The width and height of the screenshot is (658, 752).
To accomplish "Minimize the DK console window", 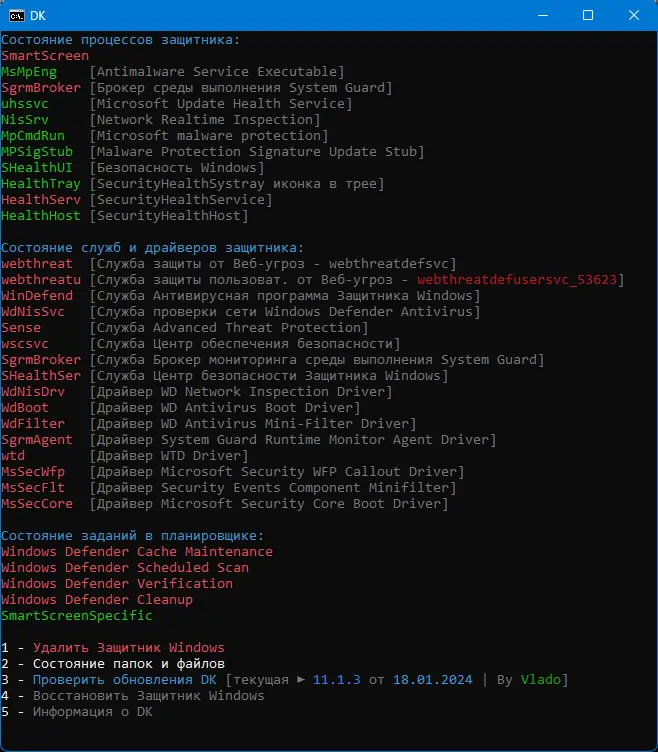I will [x=543, y=15].
